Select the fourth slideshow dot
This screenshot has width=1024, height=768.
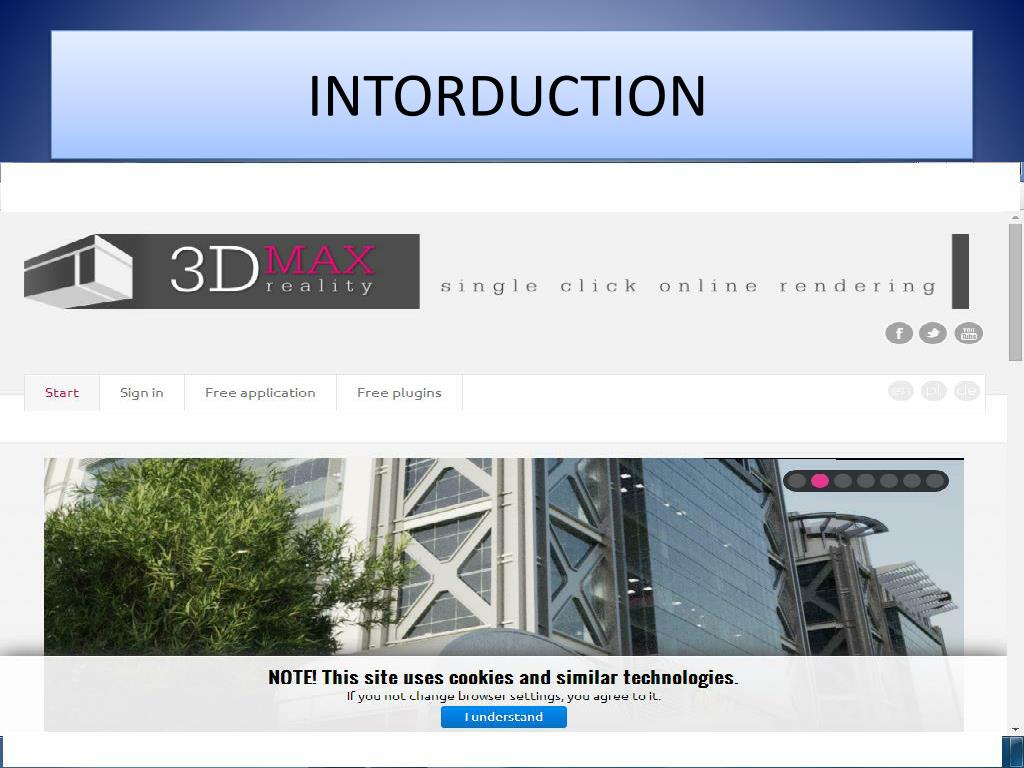pos(866,481)
